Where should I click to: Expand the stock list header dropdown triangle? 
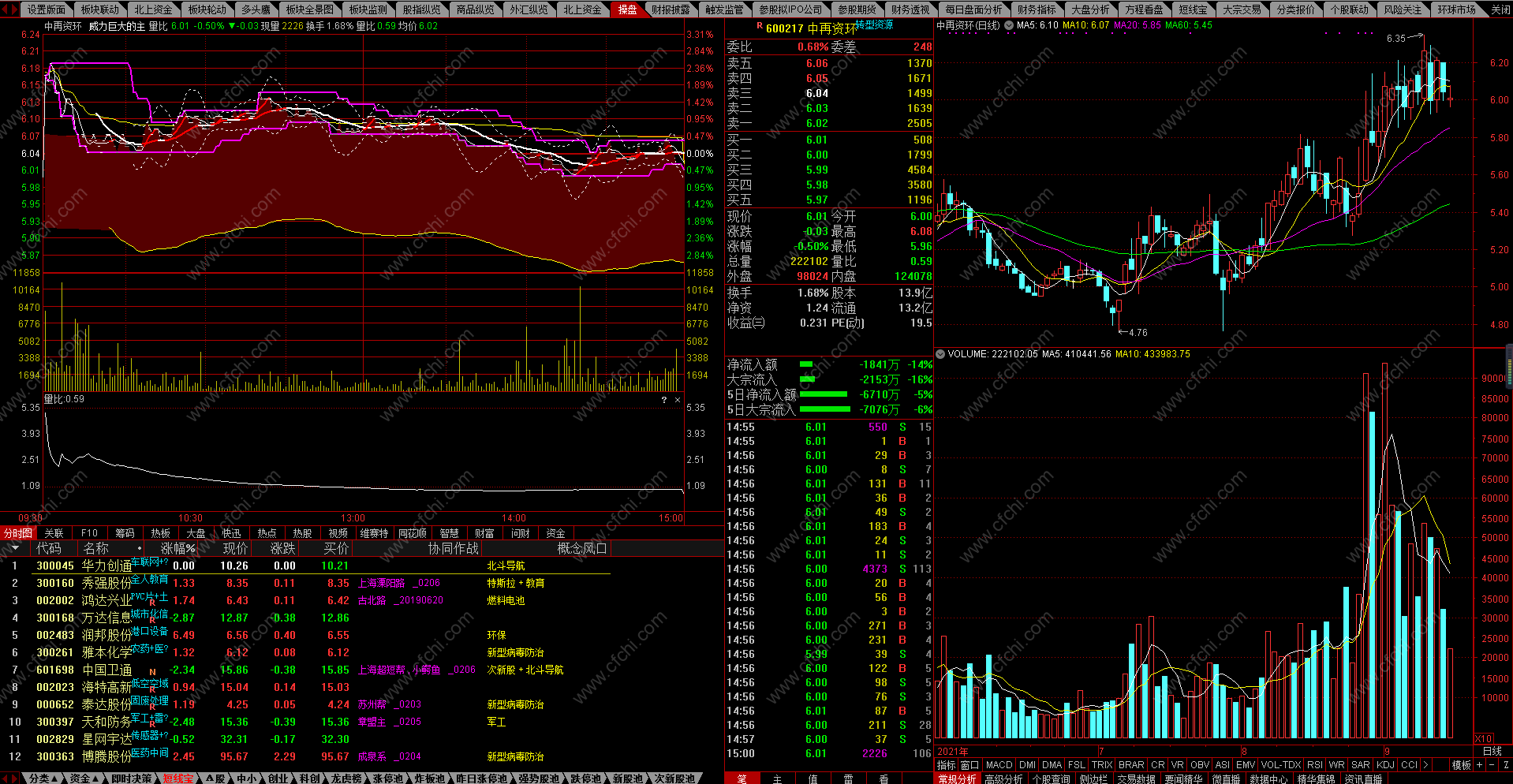click(14, 548)
